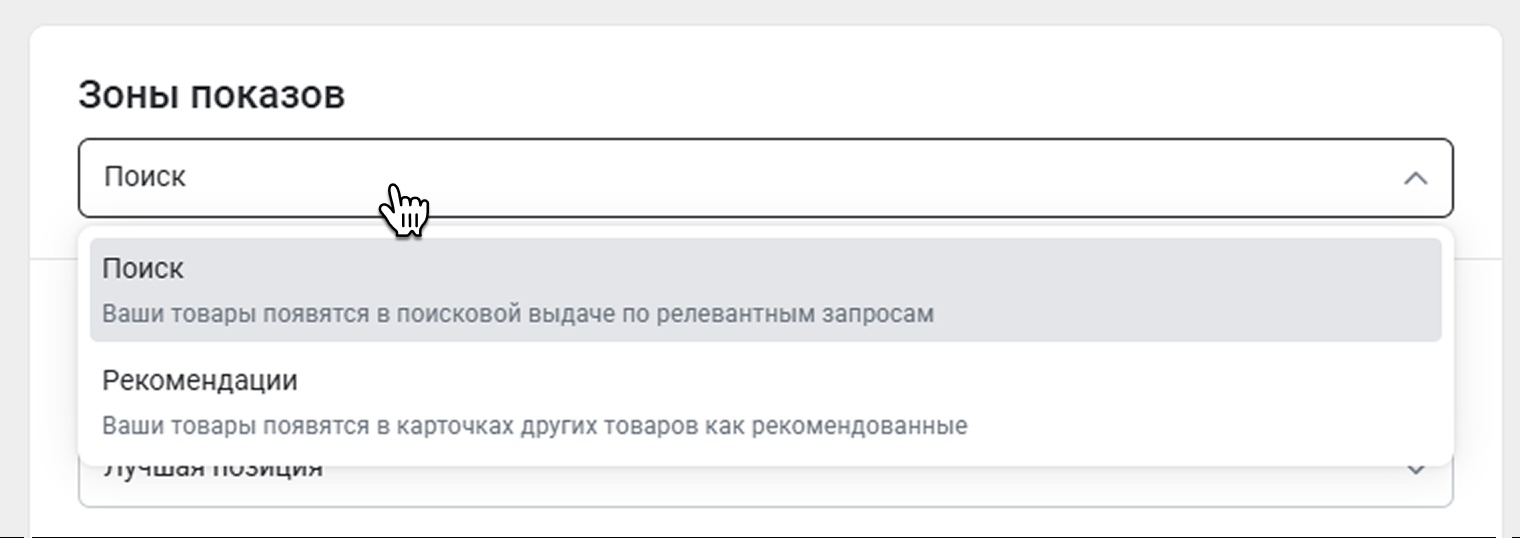Image resolution: width=1520 pixels, height=538 pixels.
Task: Click the Рекомендации option title text
Action: pyautogui.click(x=200, y=381)
